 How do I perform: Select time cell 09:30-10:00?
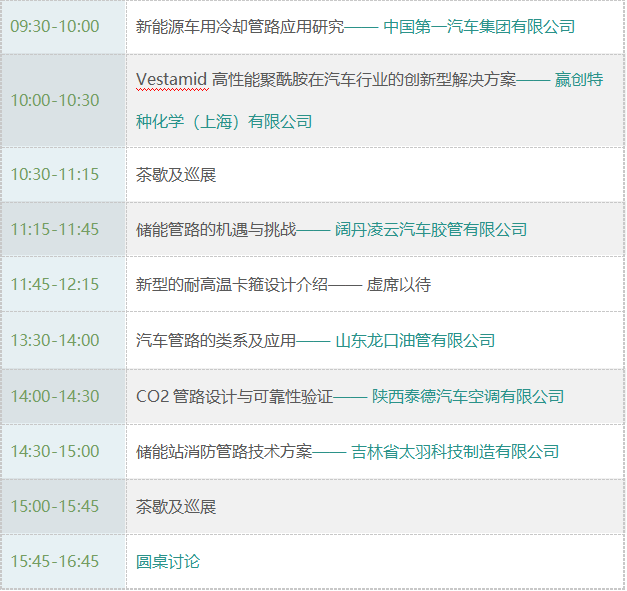(x=64, y=27)
